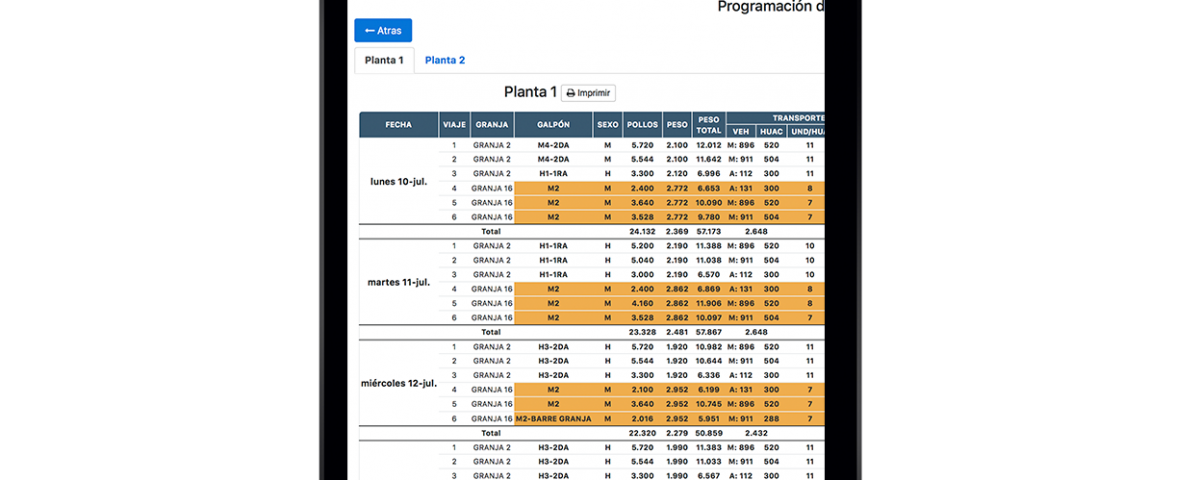
Task: Click peso total value 6.570
Action: point(709,273)
